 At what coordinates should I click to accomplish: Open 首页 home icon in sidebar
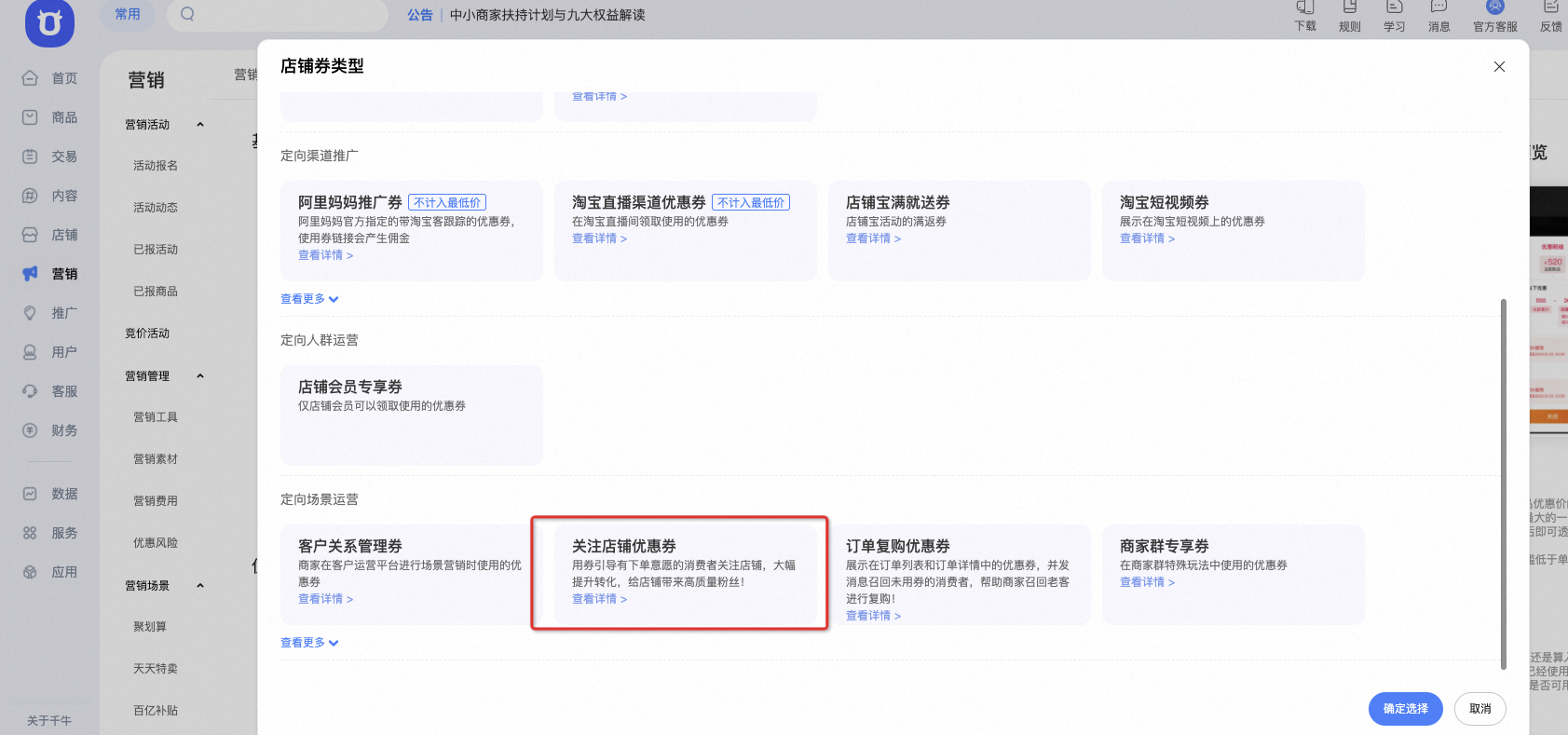coord(30,78)
